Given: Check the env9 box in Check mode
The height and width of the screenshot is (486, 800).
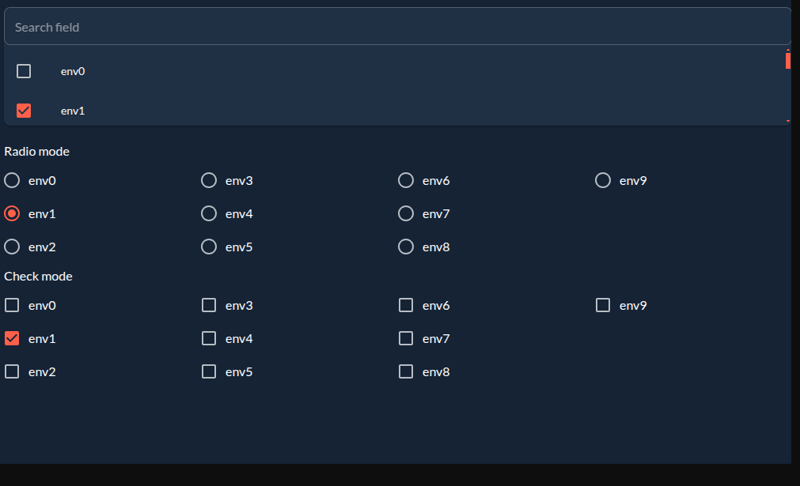Looking at the screenshot, I should point(603,306).
